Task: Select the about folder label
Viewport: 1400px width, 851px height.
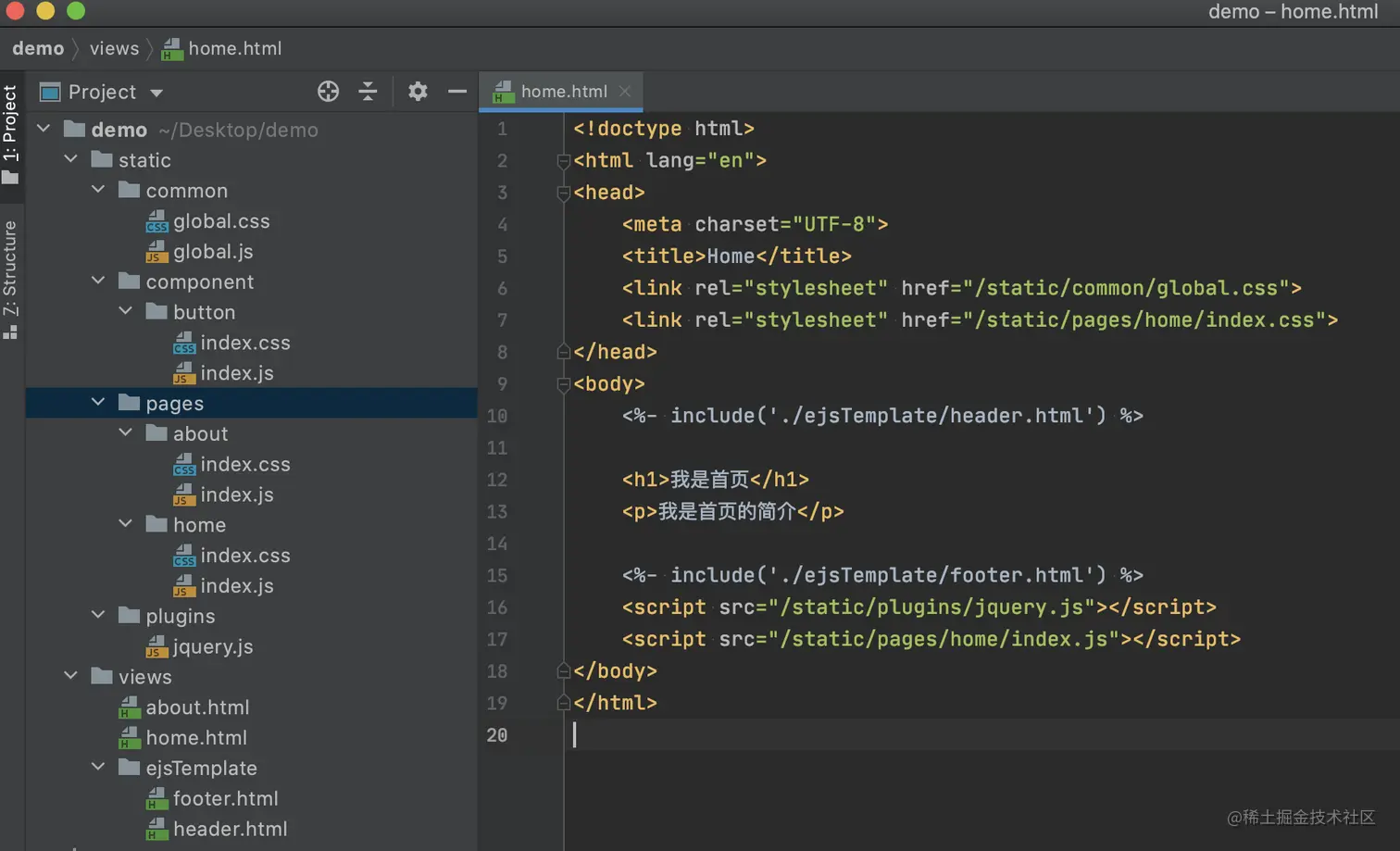Action: coord(200,433)
